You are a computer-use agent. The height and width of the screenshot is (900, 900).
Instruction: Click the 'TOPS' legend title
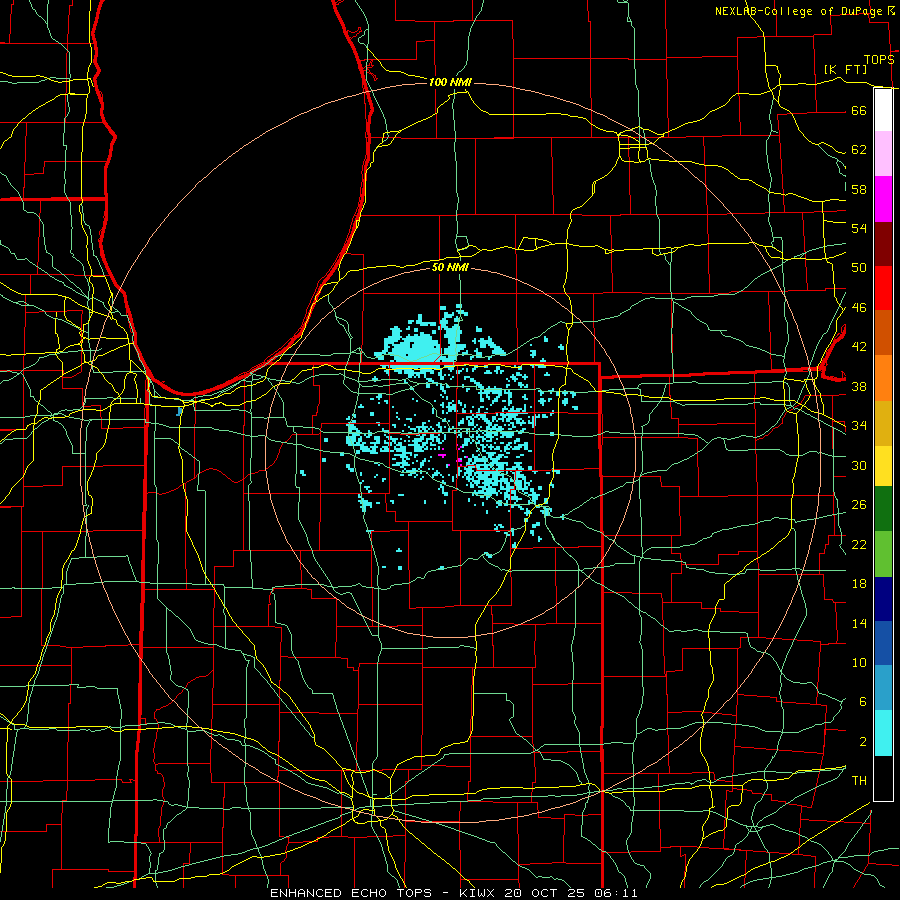pos(879,60)
